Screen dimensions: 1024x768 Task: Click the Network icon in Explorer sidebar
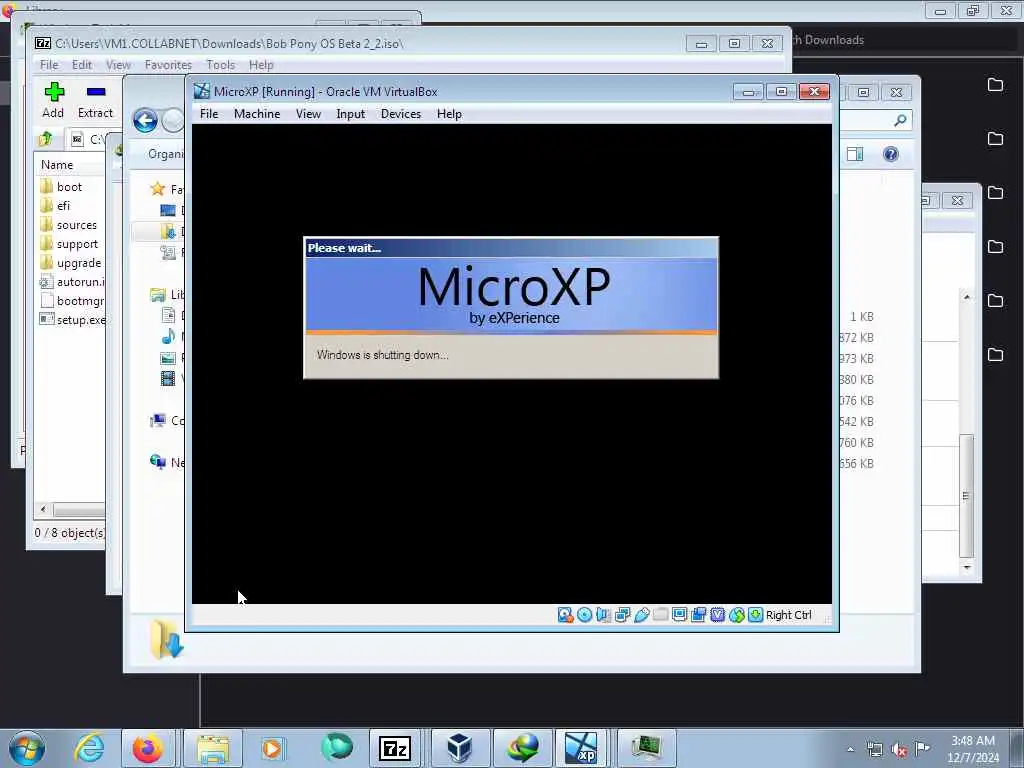[x=157, y=462]
